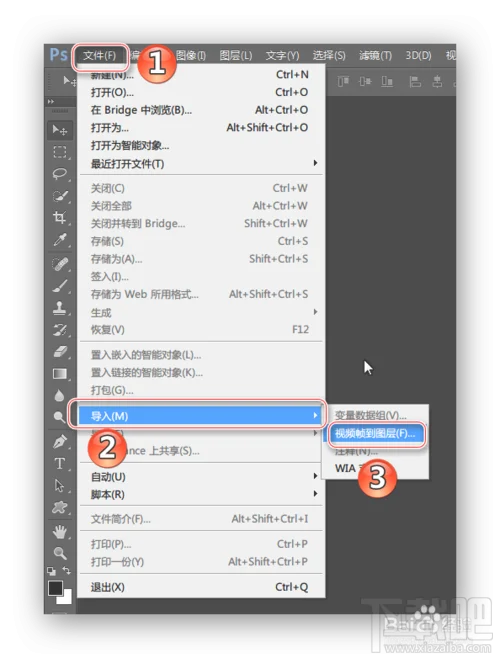Select the Zoom tool in toolbox
The width and height of the screenshot is (500, 658).
tap(60, 554)
